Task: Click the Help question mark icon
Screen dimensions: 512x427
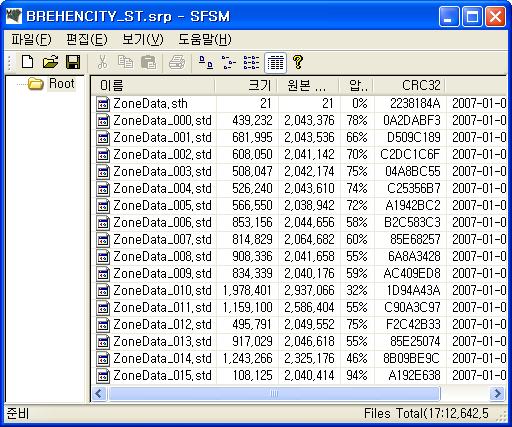Action: pos(298,62)
